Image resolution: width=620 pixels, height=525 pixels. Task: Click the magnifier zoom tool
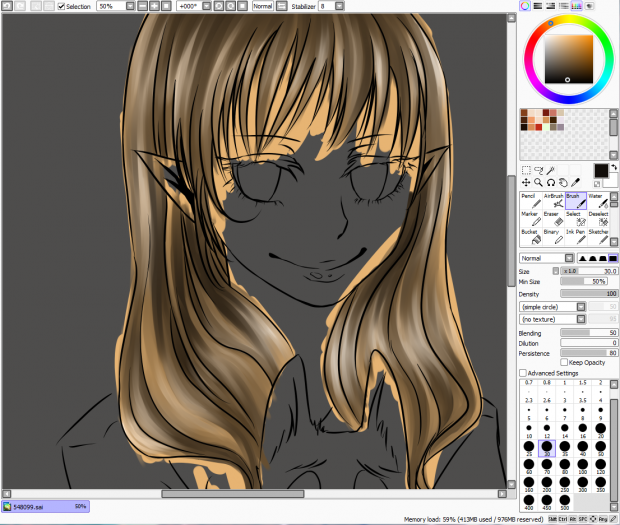point(539,183)
